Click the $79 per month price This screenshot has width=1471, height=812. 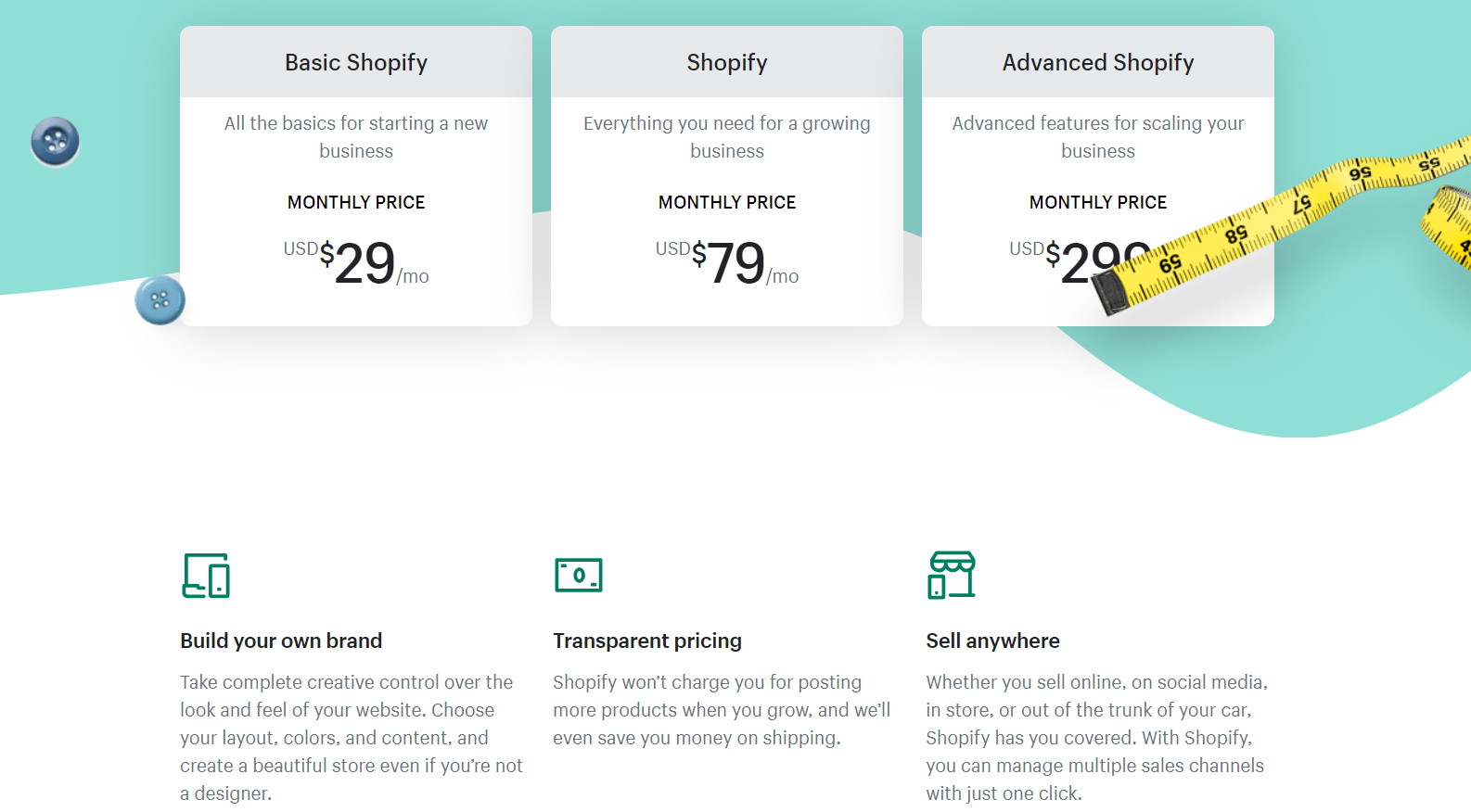pos(735,263)
